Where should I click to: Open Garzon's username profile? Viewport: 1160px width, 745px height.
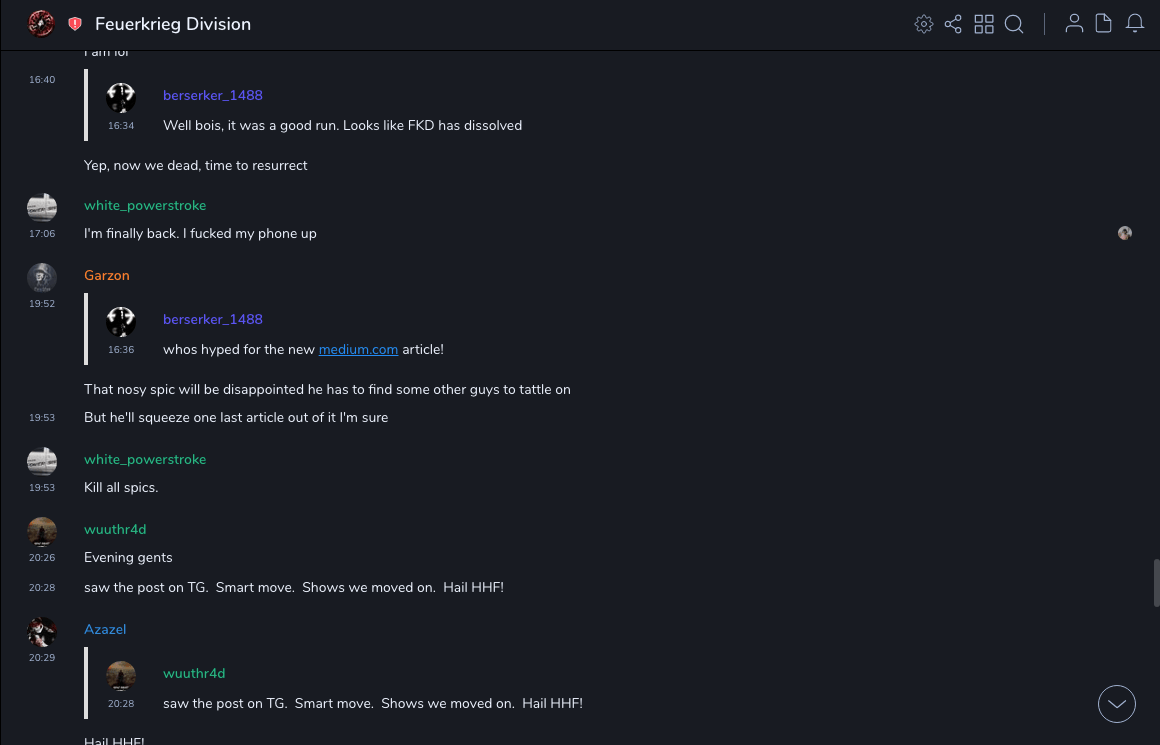tap(107, 275)
